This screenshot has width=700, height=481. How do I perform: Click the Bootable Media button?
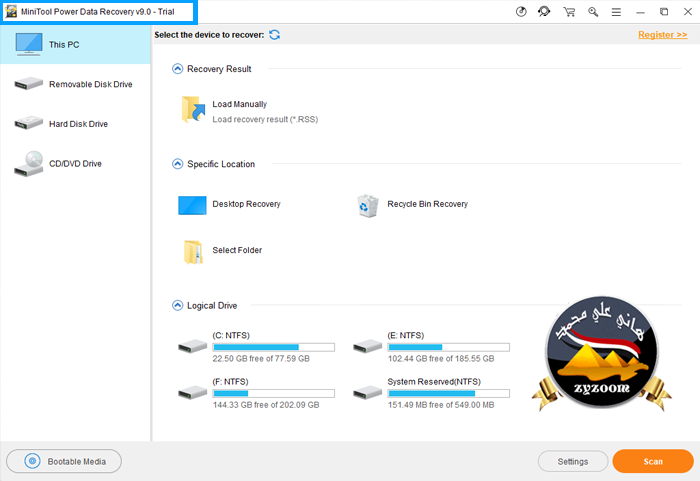click(x=64, y=461)
